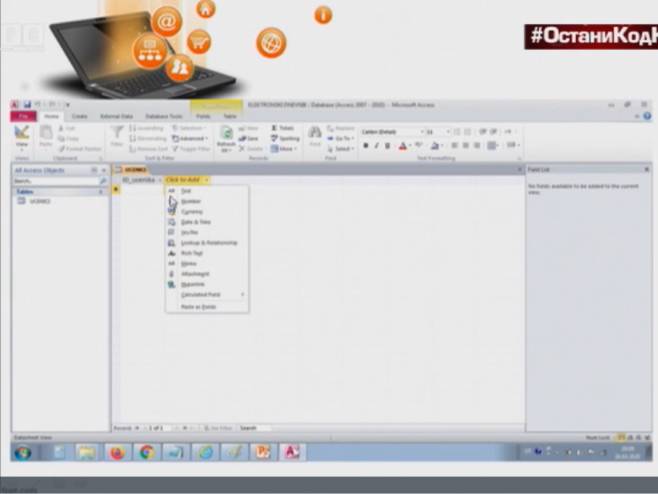Click the navigation pane Search field

[56, 181]
